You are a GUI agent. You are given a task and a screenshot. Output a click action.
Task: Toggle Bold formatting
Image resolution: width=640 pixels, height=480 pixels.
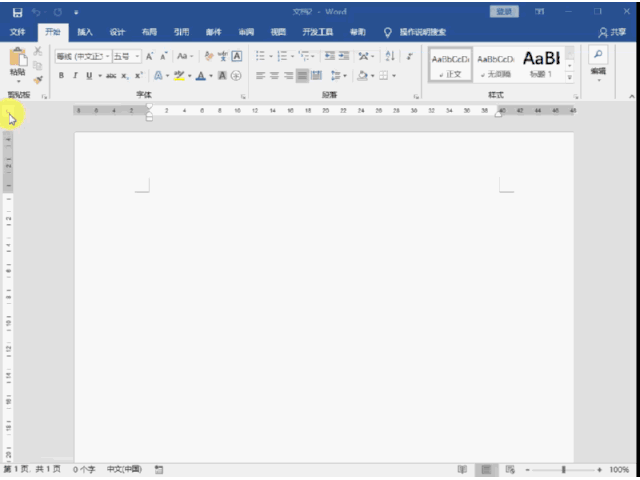[61, 76]
